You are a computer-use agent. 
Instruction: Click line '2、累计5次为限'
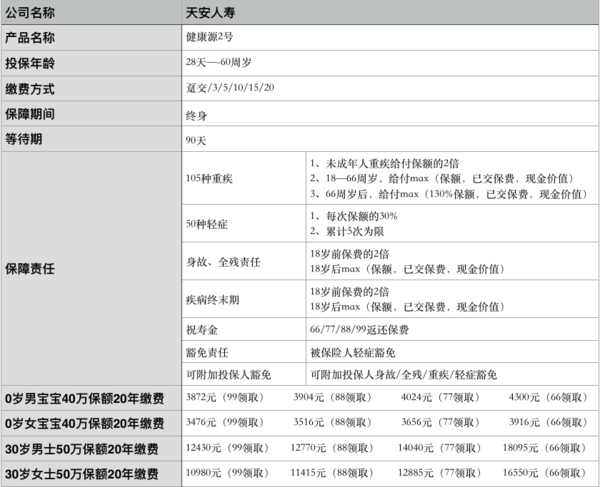click(x=347, y=231)
